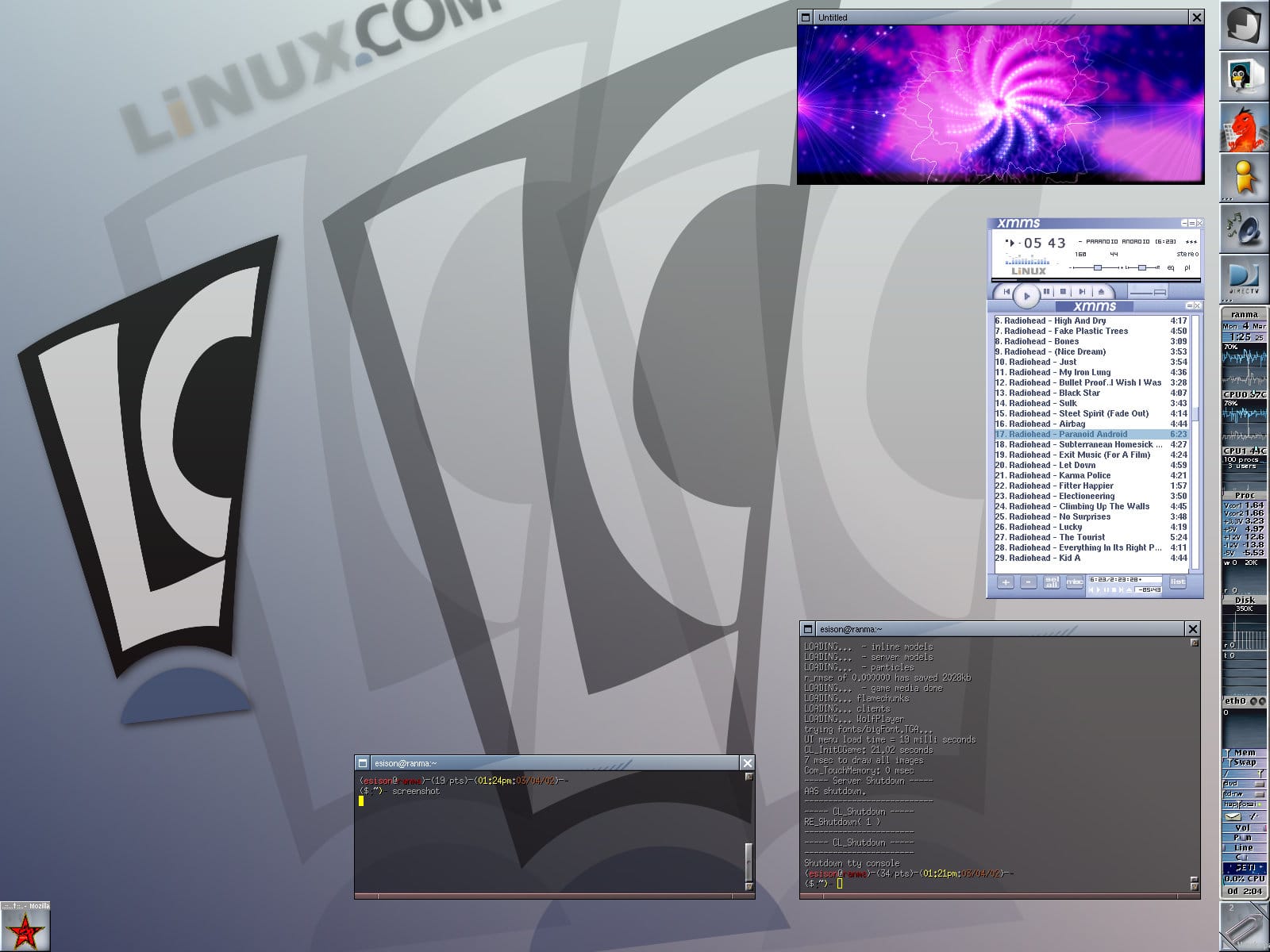Click the playlist remove '-' button
Screen dimensions: 1270x952
point(1028,582)
